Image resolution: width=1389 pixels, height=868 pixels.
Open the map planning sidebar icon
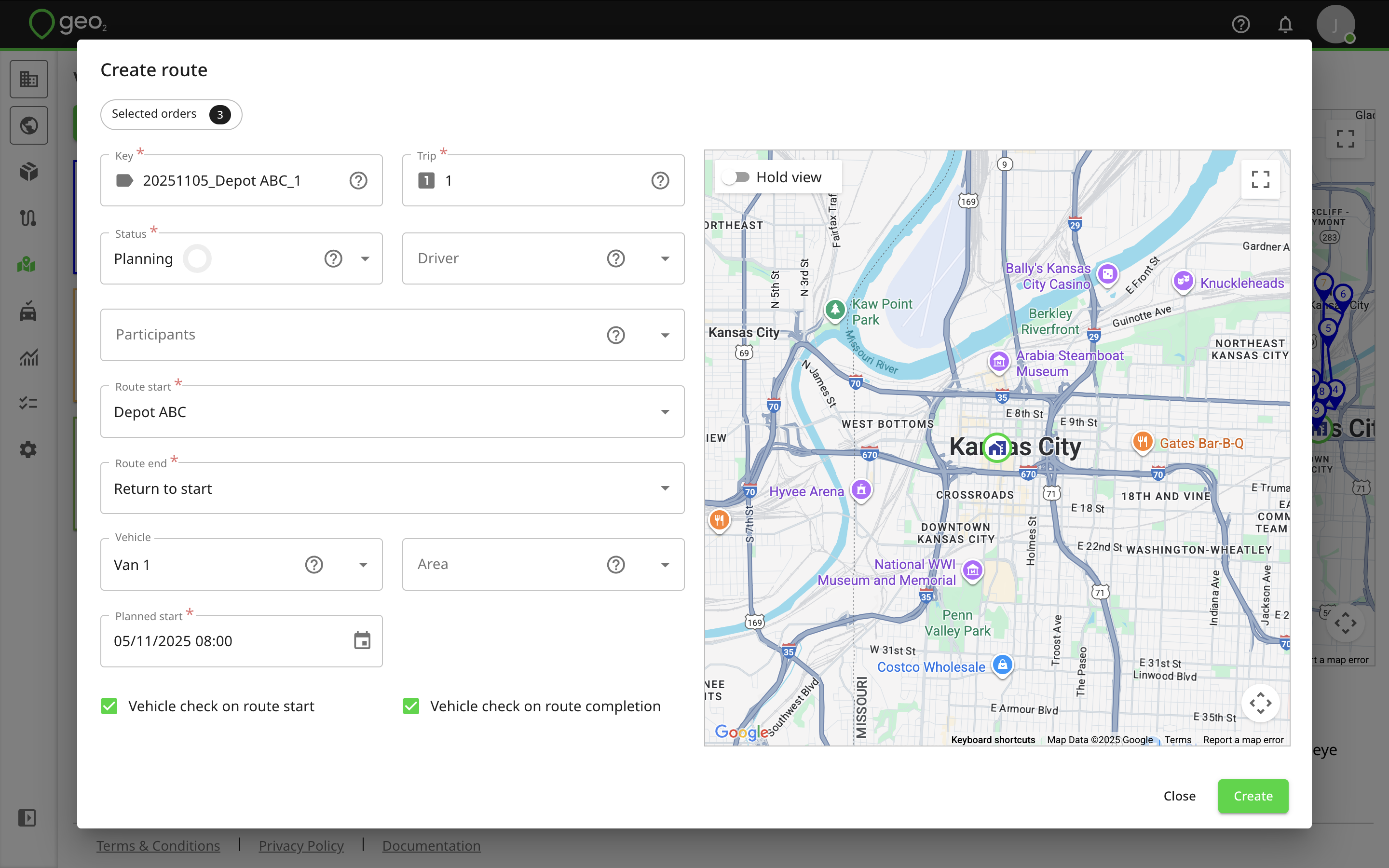pyautogui.click(x=27, y=265)
